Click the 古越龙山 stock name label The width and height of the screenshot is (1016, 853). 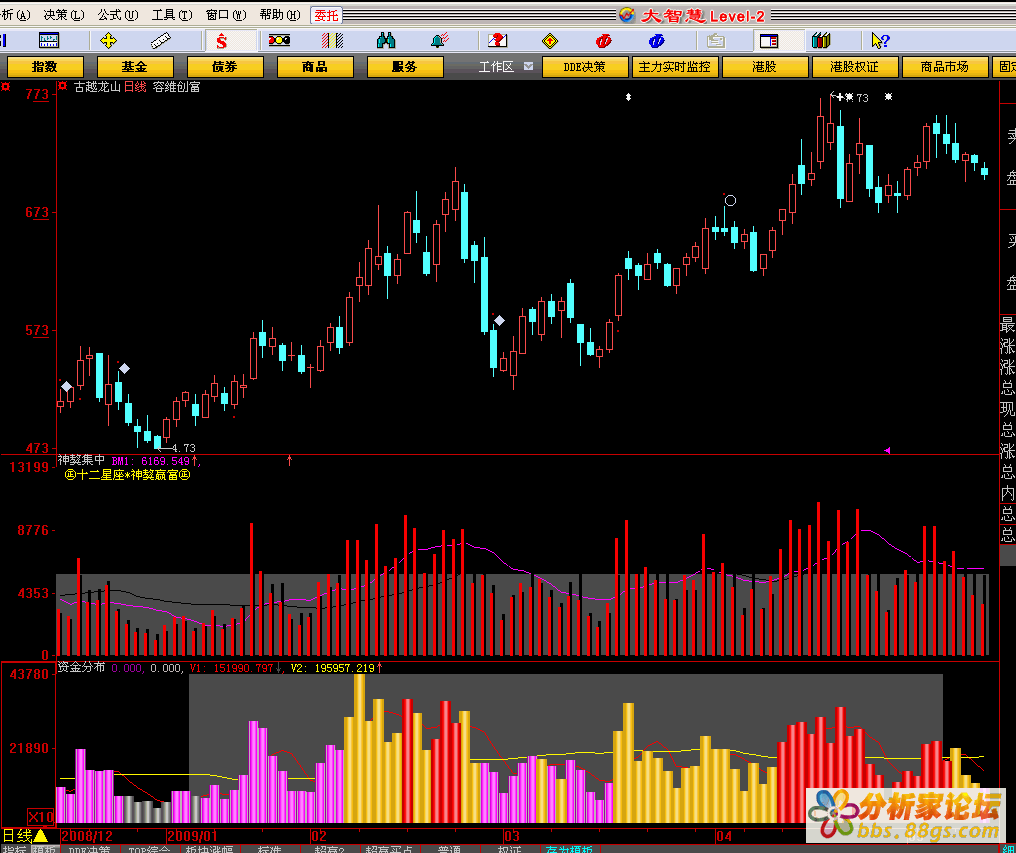pyautogui.click(x=97, y=87)
